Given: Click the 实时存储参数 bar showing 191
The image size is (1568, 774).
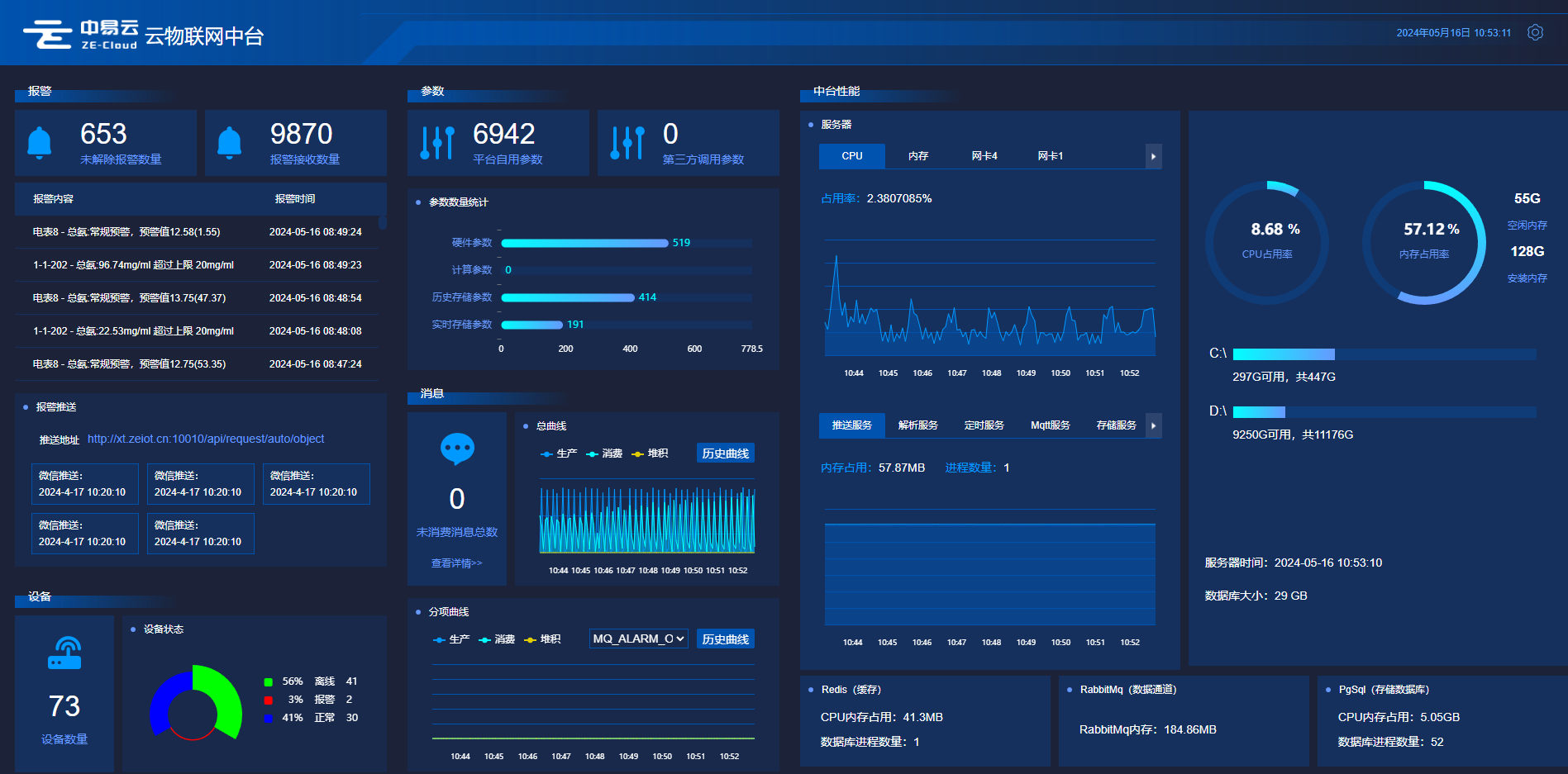Looking at the screenshot, I should (x=532, y=325).
